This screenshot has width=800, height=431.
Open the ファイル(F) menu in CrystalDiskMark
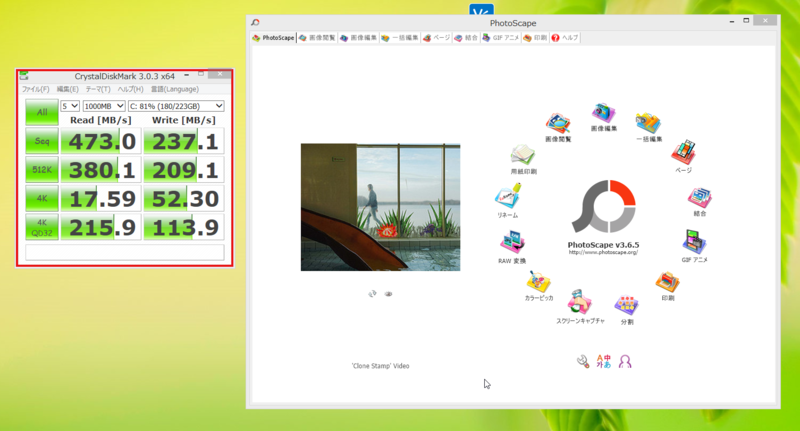point(35,89)
